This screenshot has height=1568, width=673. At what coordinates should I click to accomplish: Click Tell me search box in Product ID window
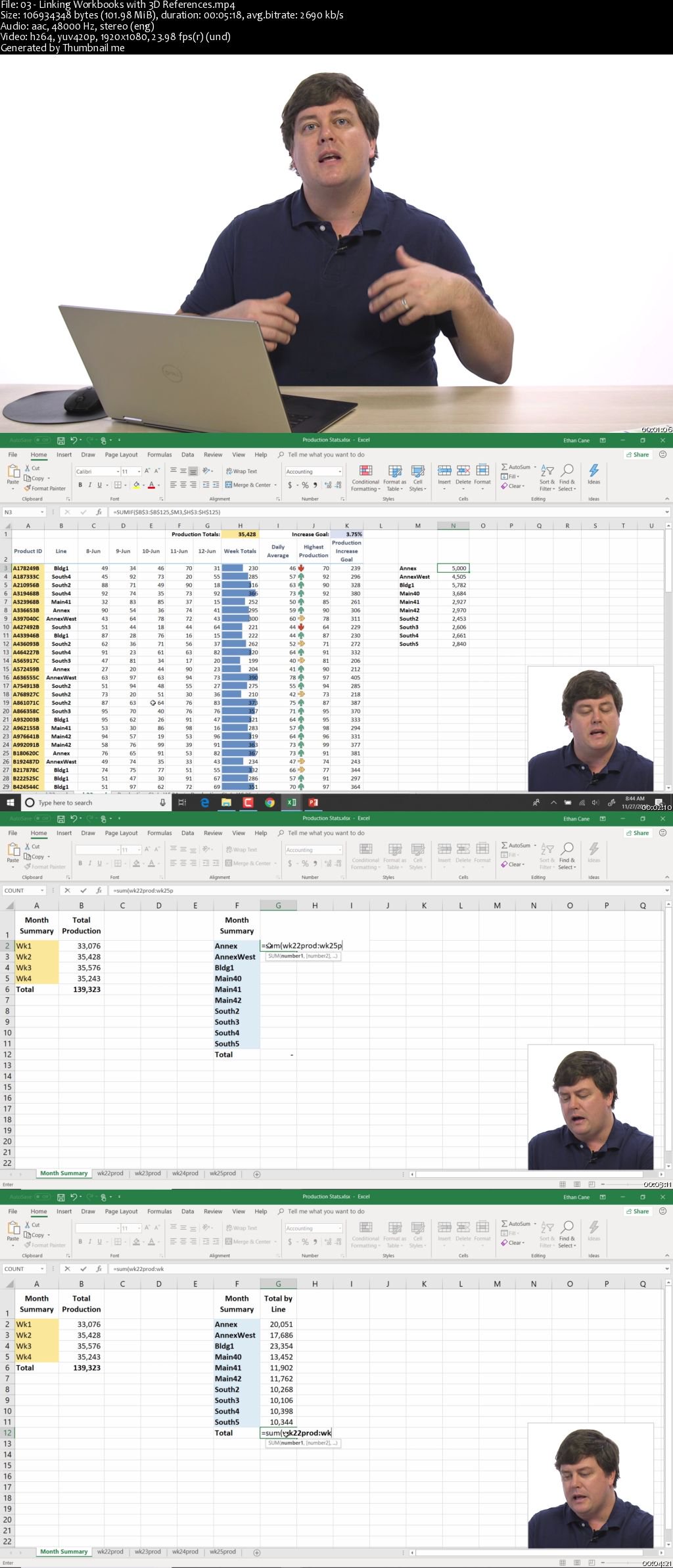(x=321, y=455)
